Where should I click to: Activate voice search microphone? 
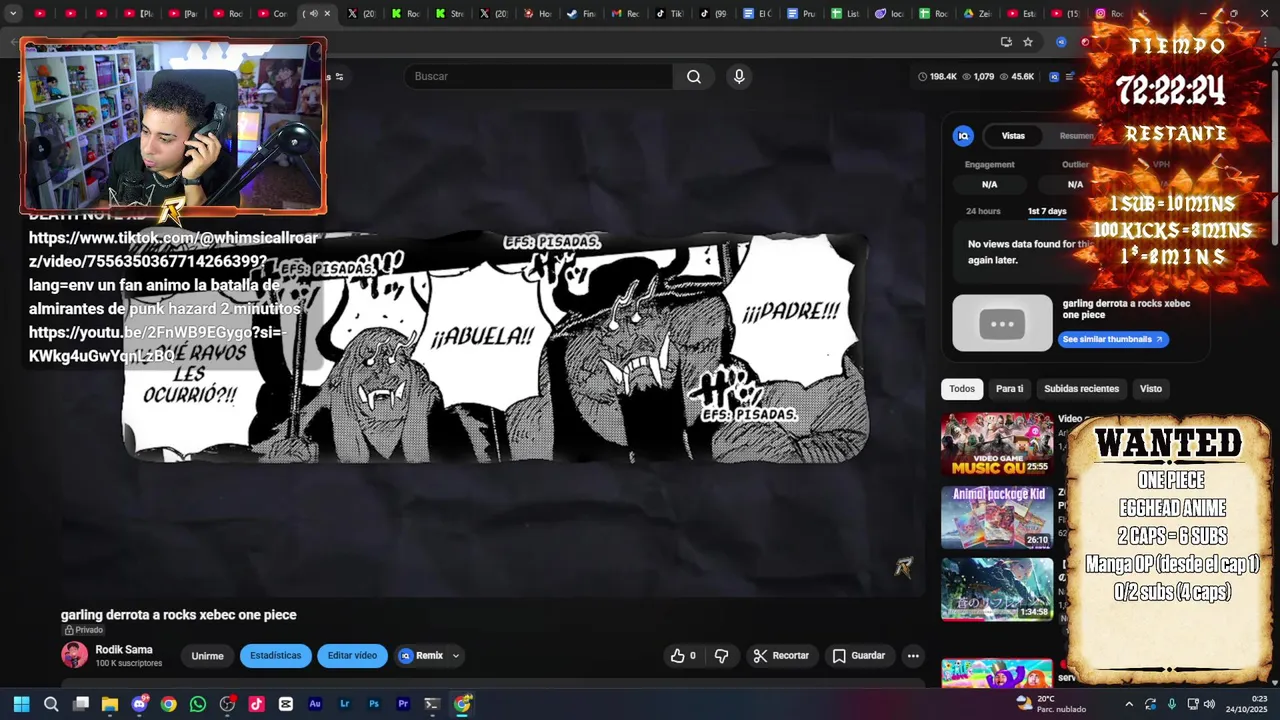pos(739,77)
